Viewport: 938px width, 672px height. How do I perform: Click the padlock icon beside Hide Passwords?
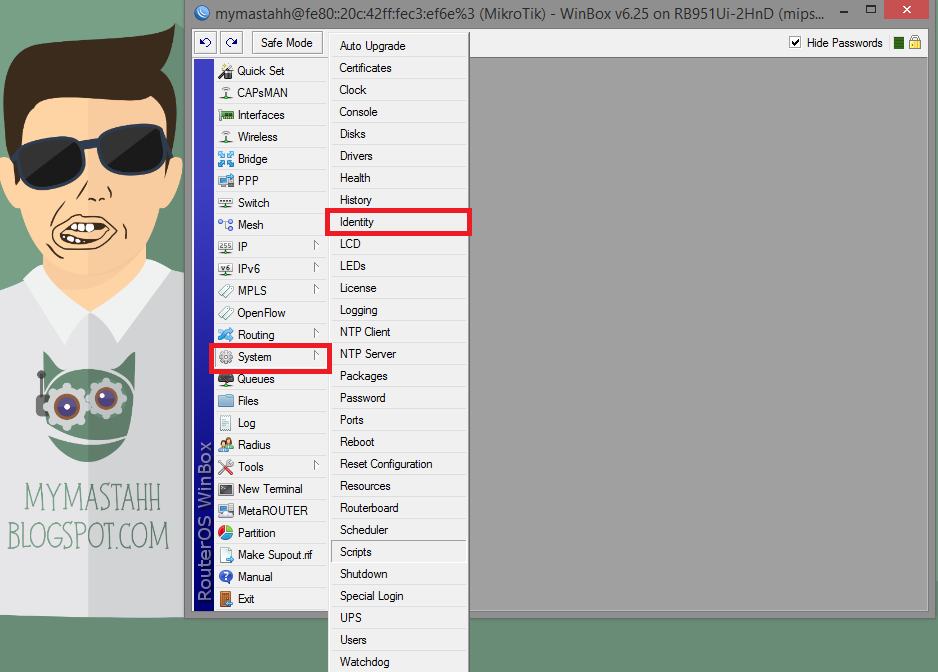(915, 42)
